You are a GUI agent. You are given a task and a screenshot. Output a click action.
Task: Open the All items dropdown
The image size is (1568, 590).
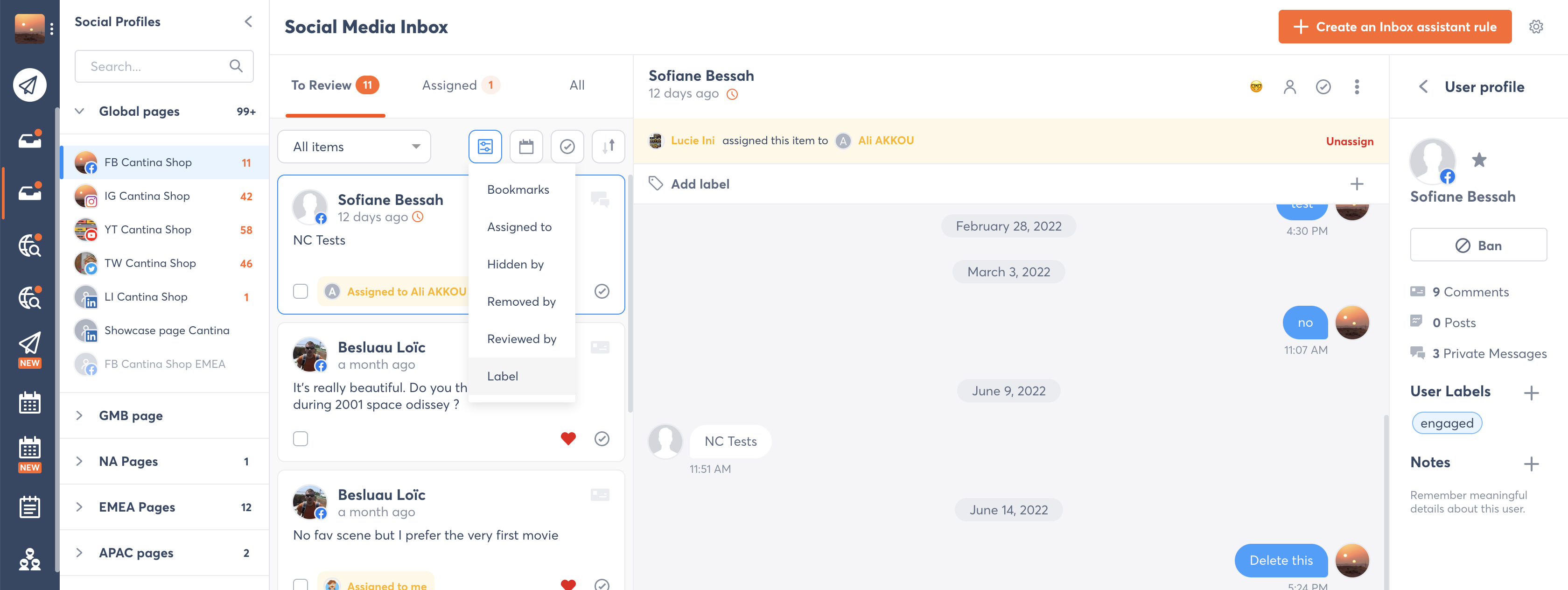click(354, 147)
